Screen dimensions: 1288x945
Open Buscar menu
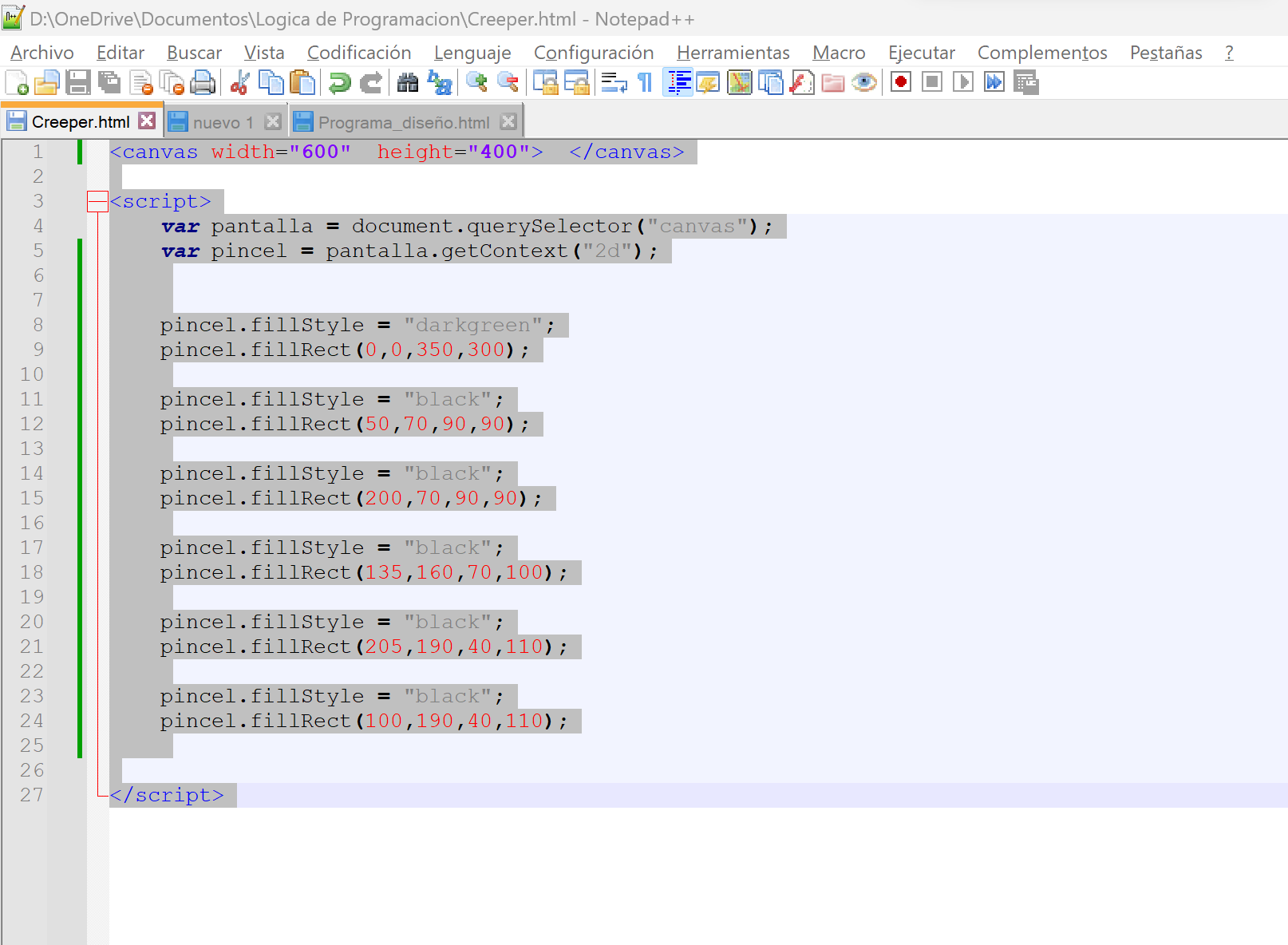pyautogui.click(x=194, y=53)
